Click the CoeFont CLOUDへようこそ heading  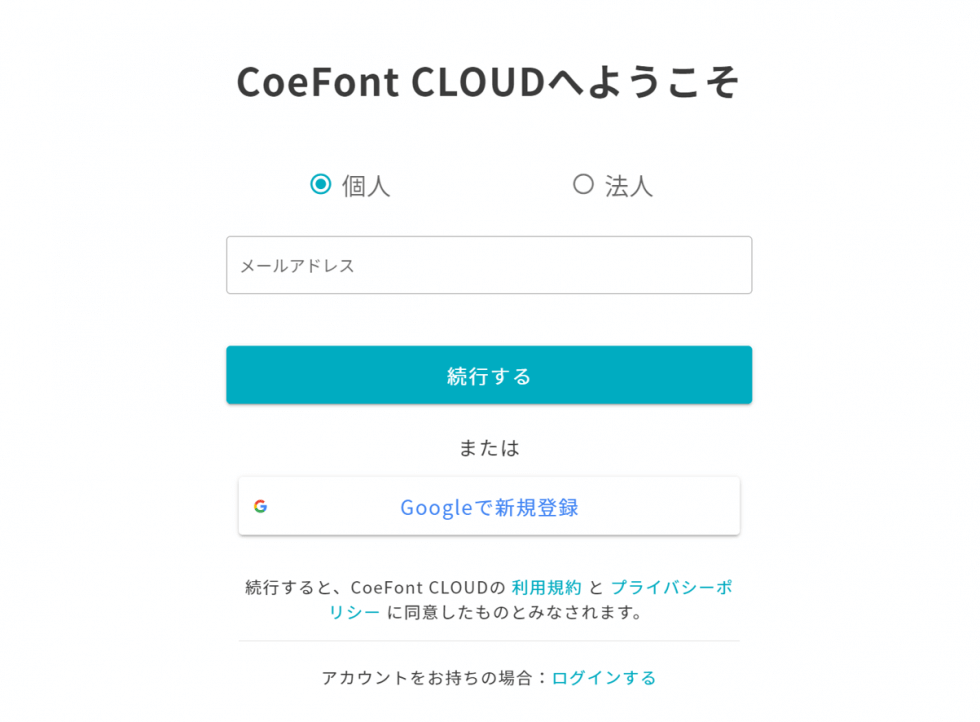point(489,82)
